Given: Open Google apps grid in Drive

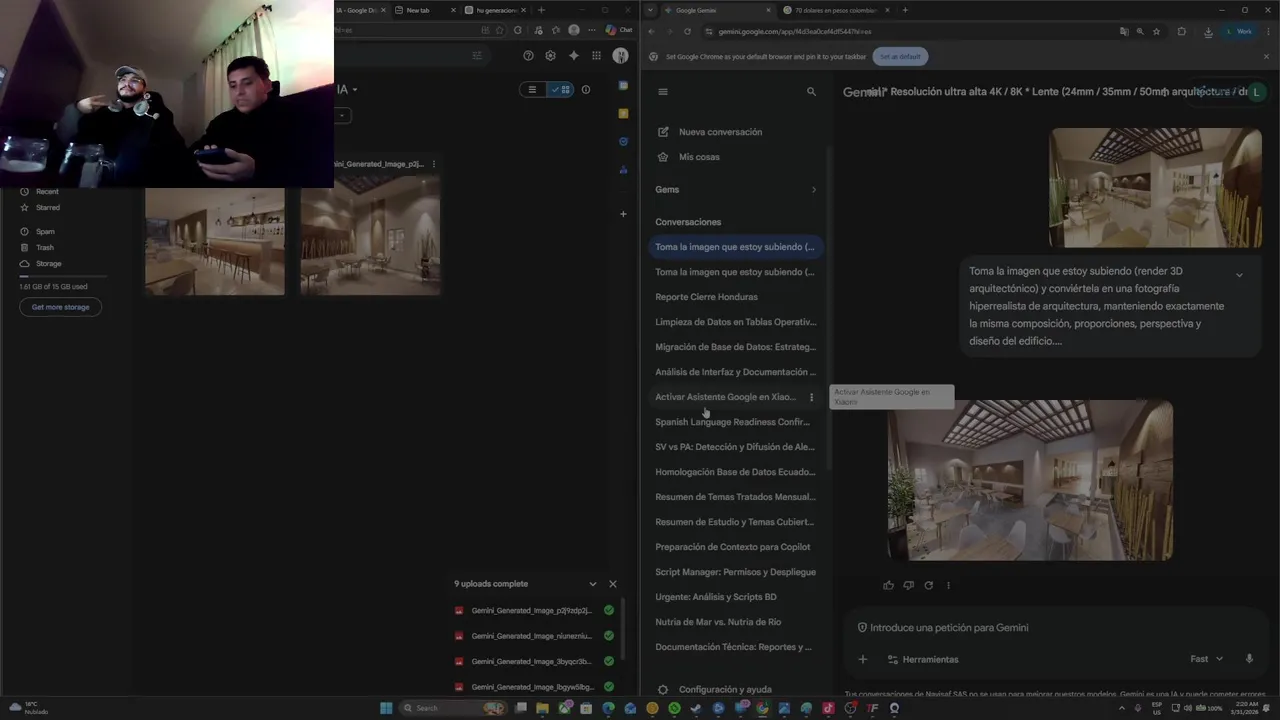Looking at the screenshot, I should 596,56.
